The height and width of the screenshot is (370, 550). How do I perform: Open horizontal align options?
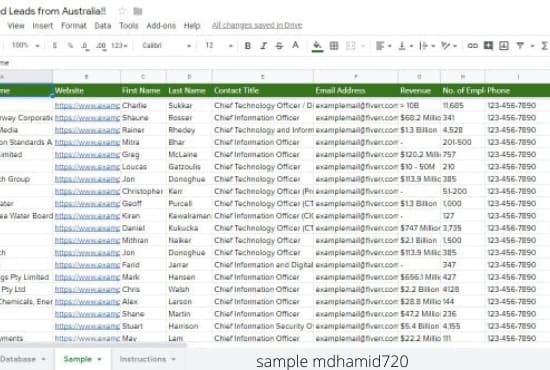383,46
